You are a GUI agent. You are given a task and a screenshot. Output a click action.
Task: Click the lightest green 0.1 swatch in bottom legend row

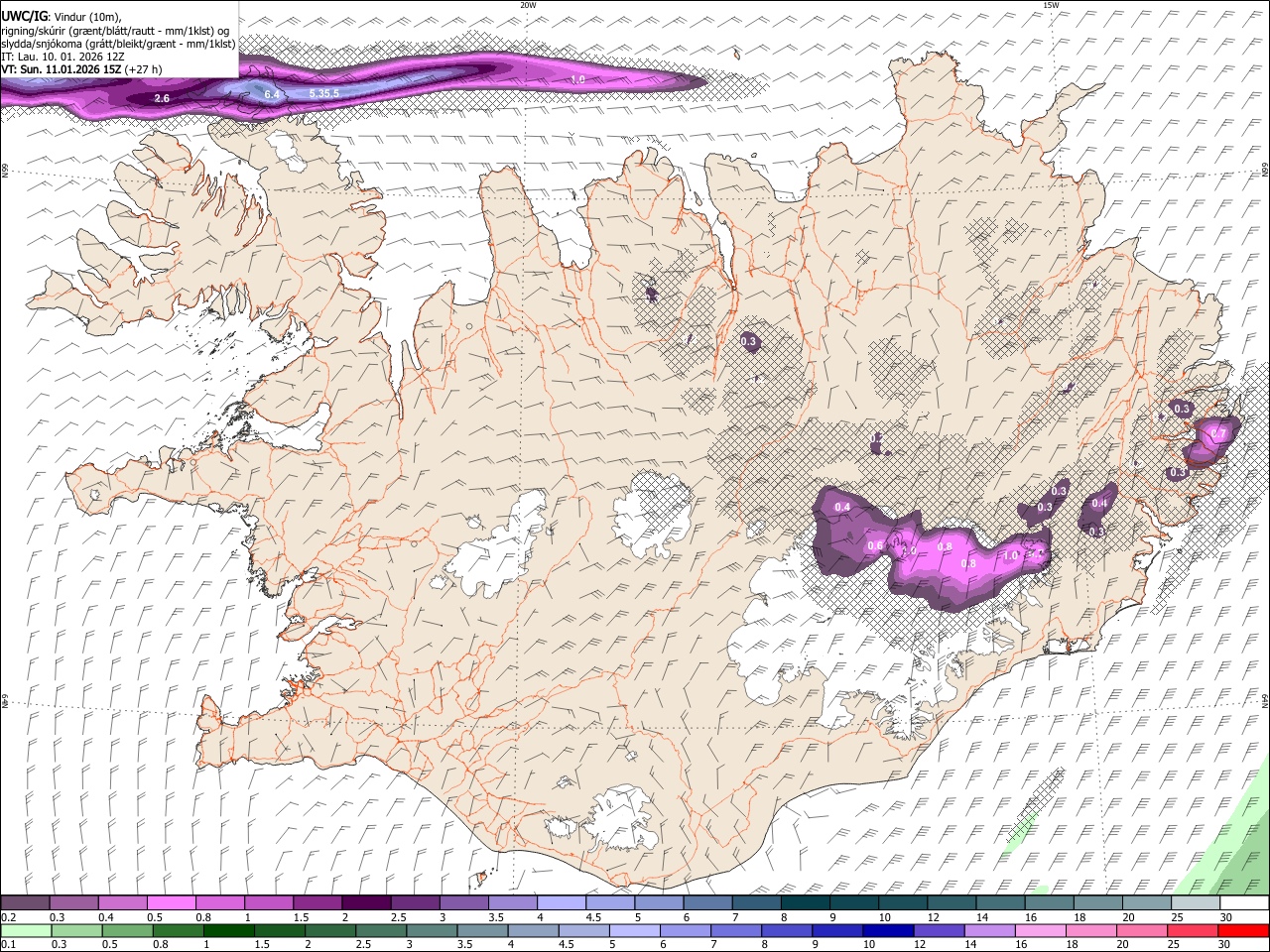coord(25,930)
